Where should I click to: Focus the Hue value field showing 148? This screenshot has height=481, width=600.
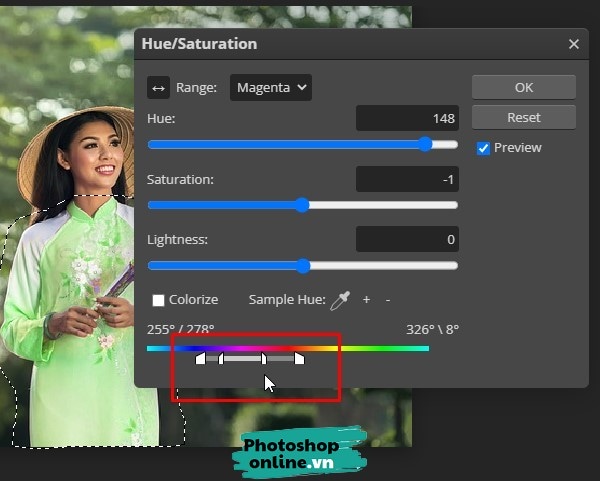(x=407, y=118)
